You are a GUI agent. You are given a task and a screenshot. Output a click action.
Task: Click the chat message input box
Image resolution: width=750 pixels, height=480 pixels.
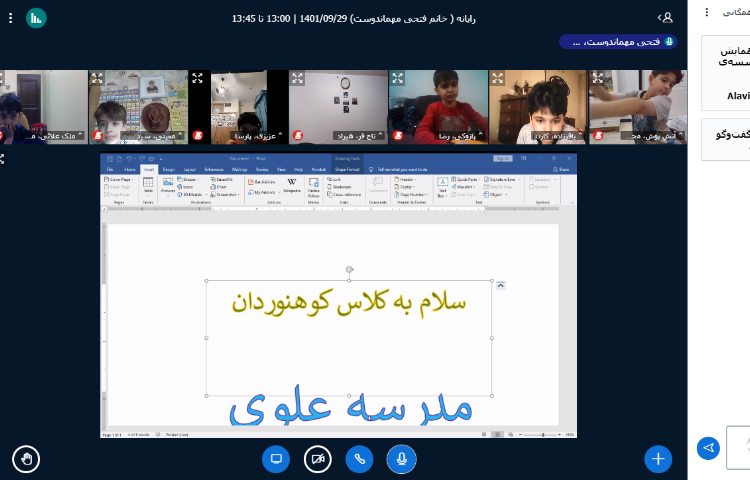(738, 448)
